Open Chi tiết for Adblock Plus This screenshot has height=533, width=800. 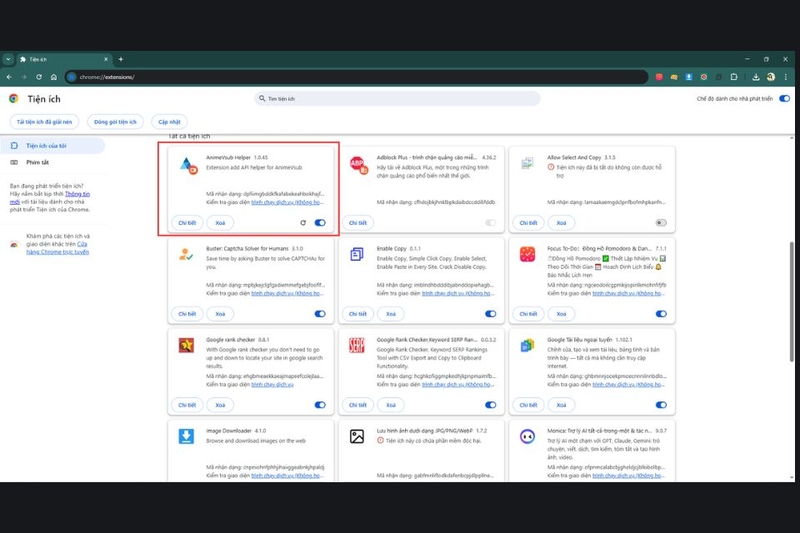tap(358, 223)
